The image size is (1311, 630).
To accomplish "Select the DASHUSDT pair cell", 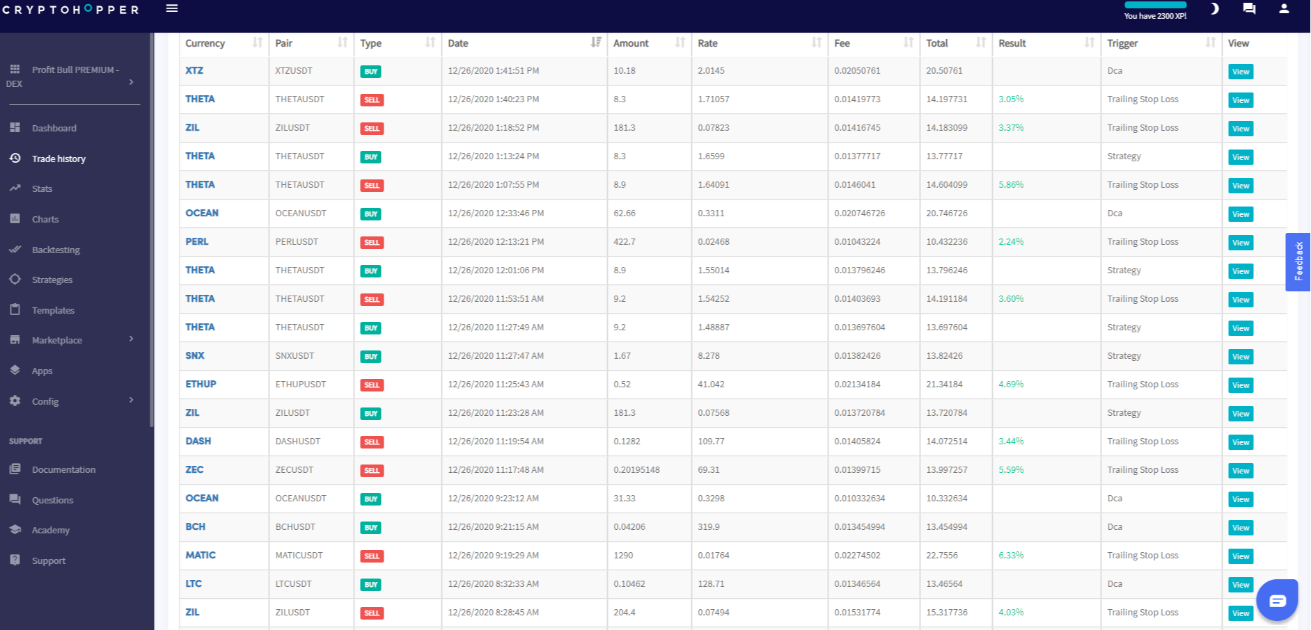I will (x=299, y=441).
